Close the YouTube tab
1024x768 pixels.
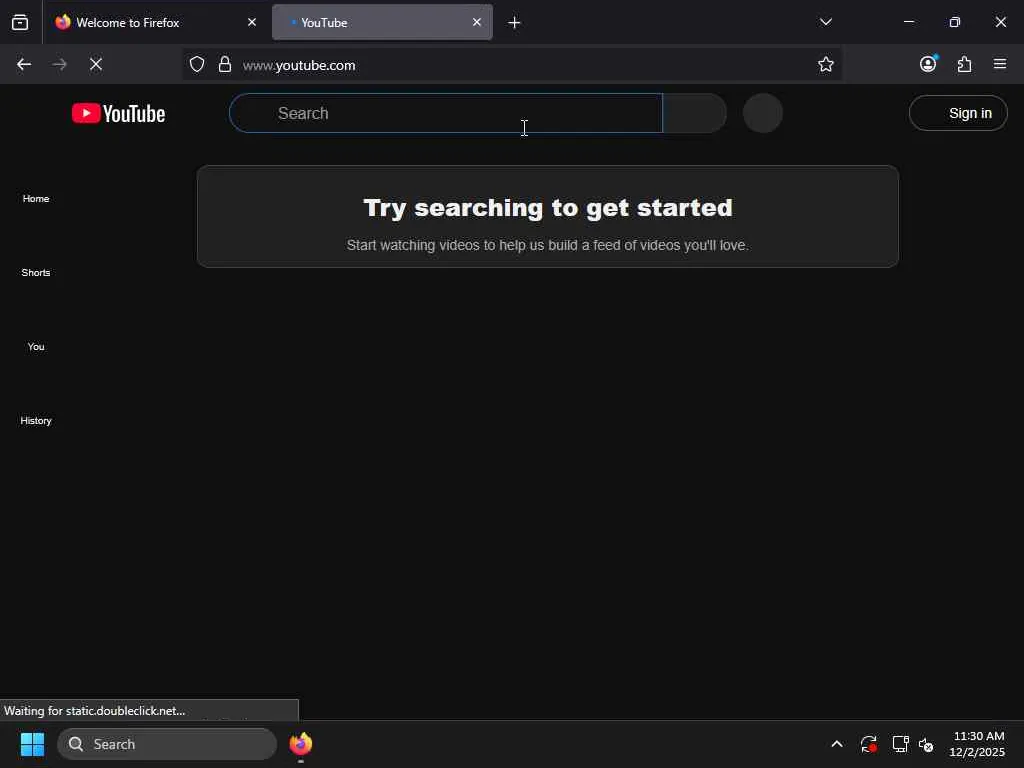point(477,22)
